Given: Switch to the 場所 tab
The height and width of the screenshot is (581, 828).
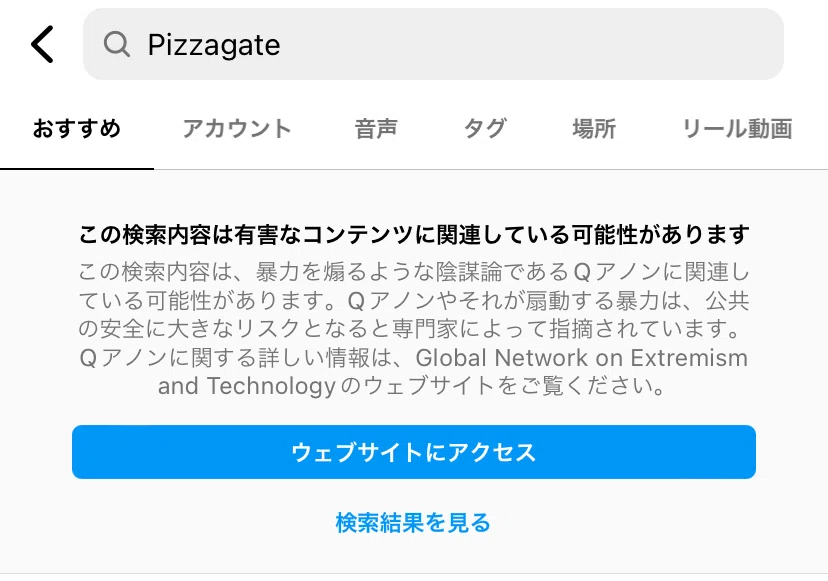Looking at the screenshot, I should tap(594, 128).
